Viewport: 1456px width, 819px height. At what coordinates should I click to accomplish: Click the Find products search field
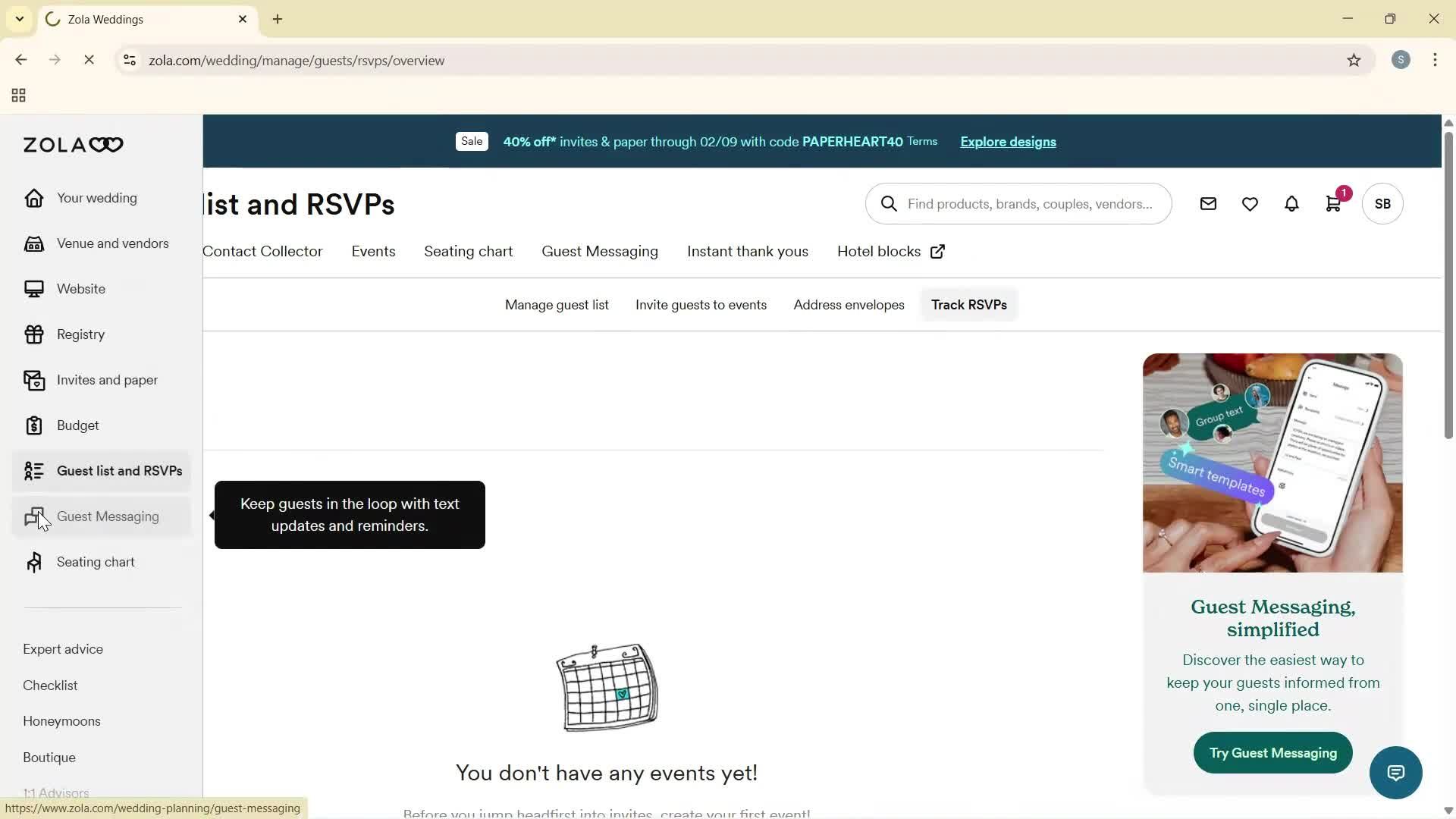1018,203
